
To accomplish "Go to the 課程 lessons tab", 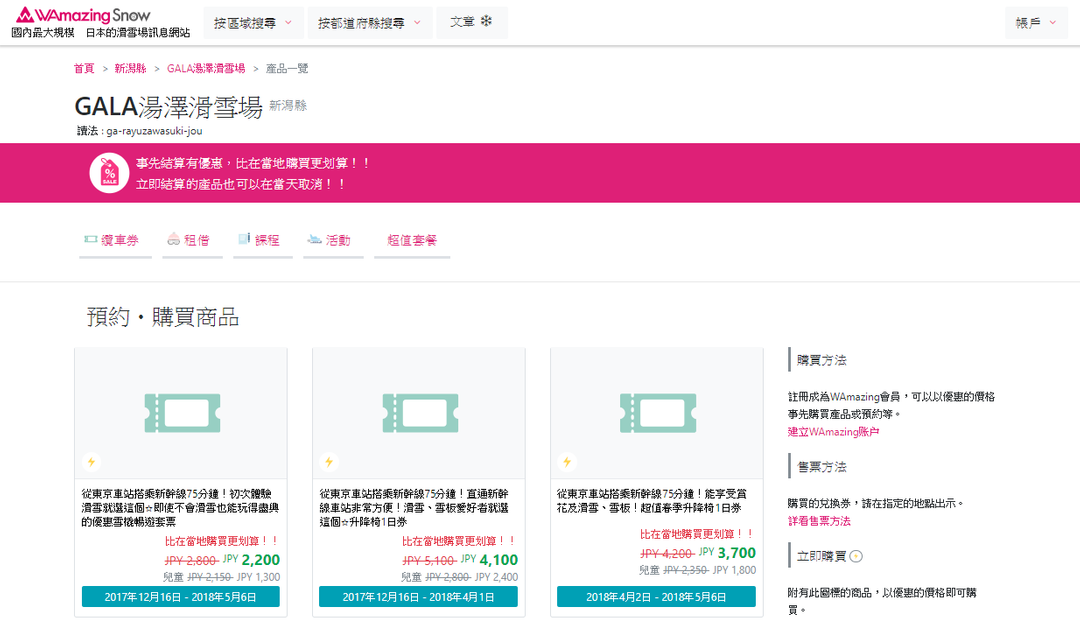I will coord(262,241).
